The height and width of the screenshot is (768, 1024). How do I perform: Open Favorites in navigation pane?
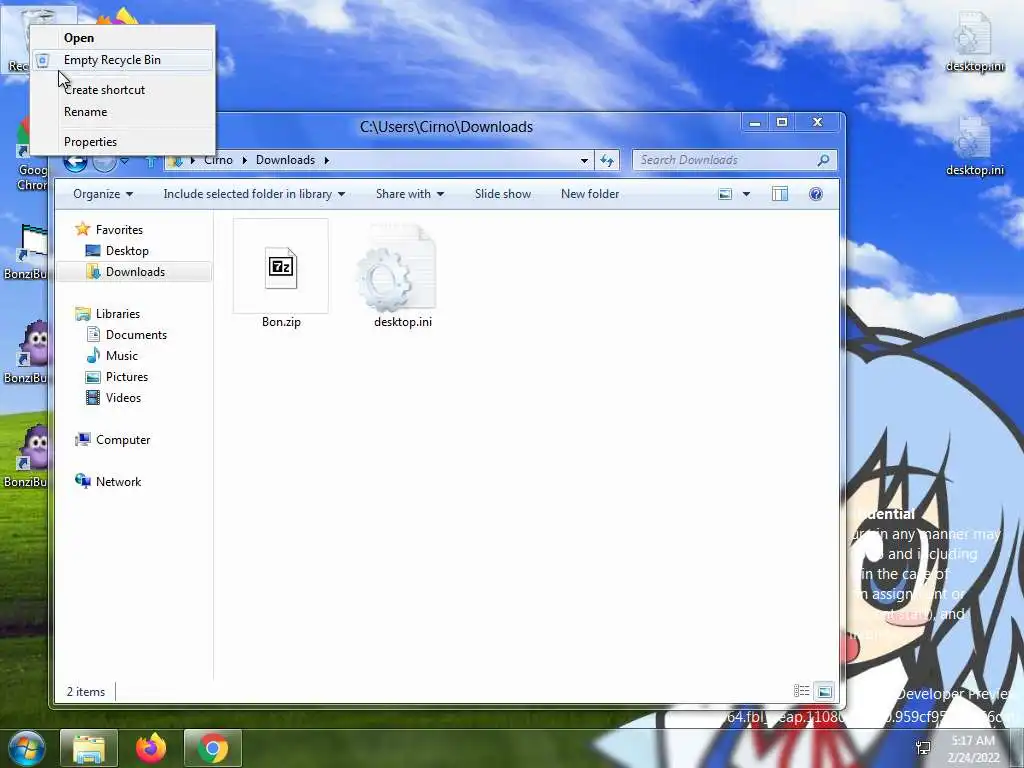(119, 230)
